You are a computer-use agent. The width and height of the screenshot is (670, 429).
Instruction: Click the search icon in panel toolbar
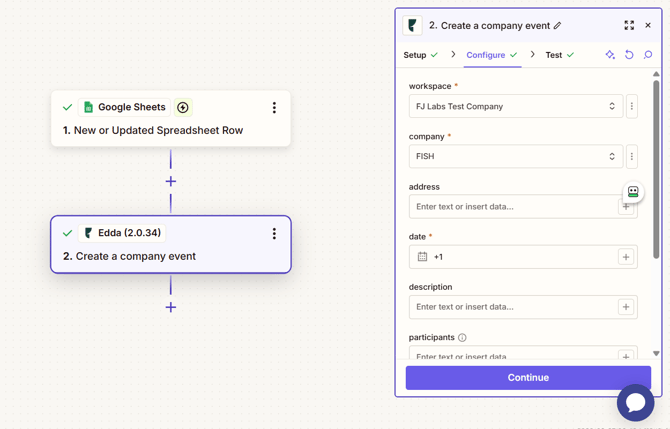(648, 55)
